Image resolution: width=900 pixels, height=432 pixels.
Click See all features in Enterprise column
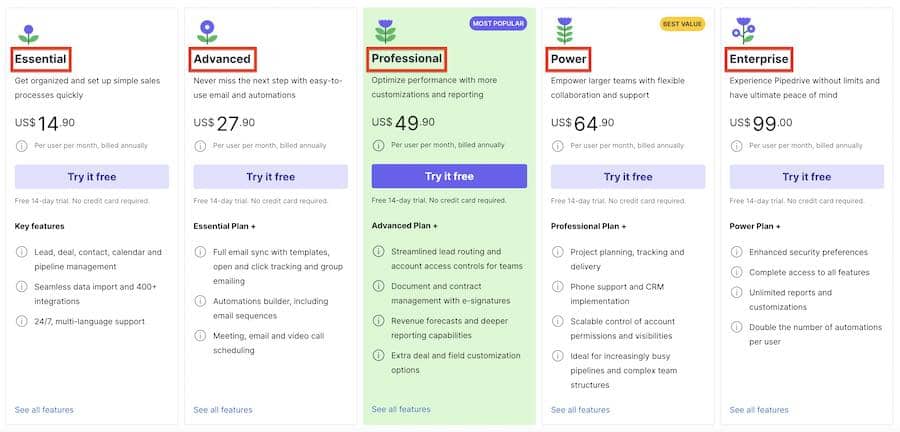[x=759, y=410]
